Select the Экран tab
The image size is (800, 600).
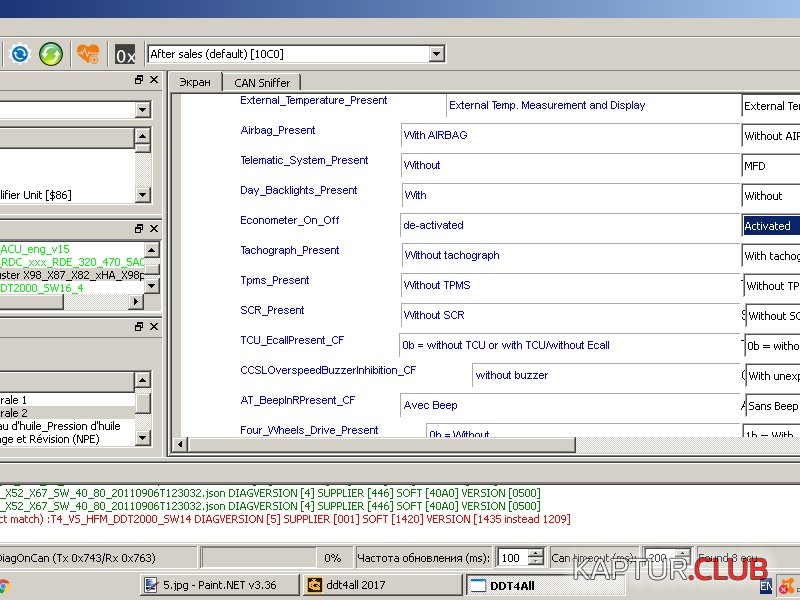tap(194, 83)
